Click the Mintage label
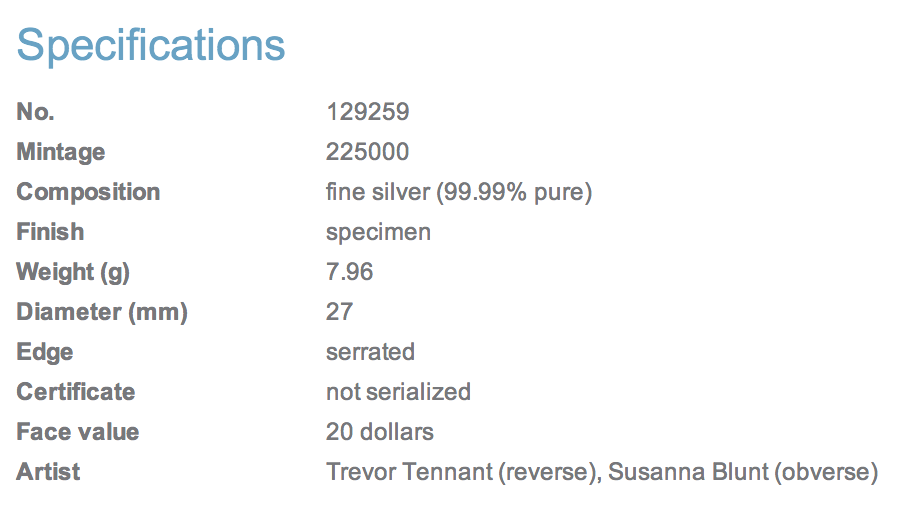914x514 pixels. [x=61, y=152]
